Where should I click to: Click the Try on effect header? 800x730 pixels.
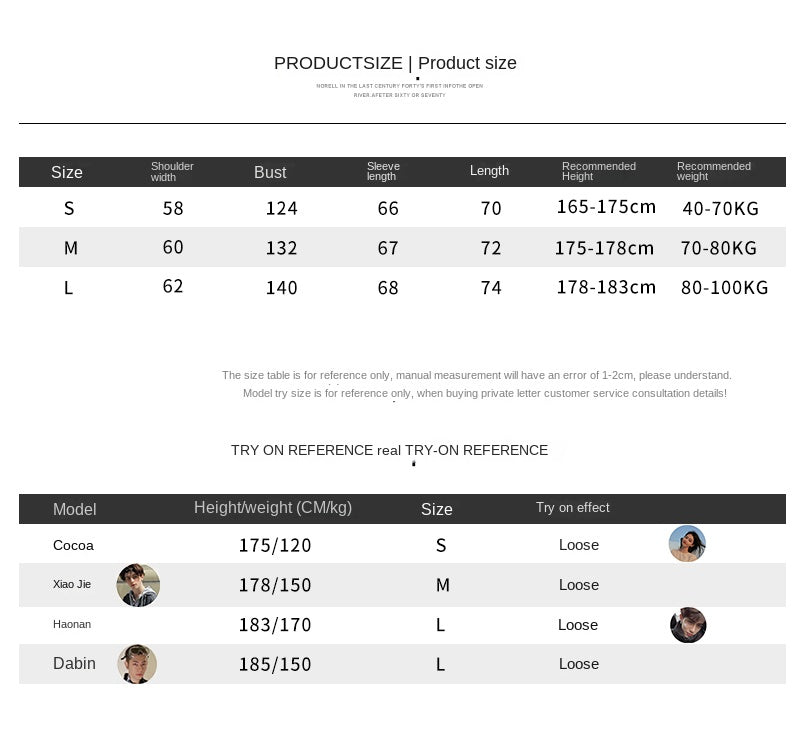click(572, 508)
